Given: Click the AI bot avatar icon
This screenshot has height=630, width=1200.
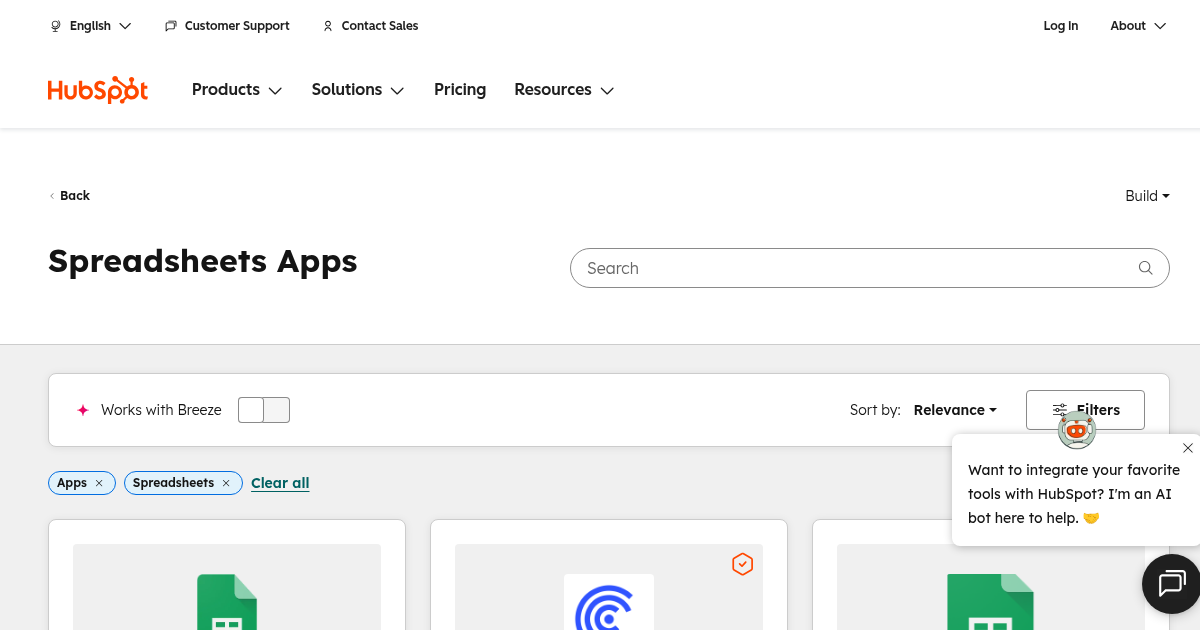Looking at the screenshot, I should [x=1077, y=430].
